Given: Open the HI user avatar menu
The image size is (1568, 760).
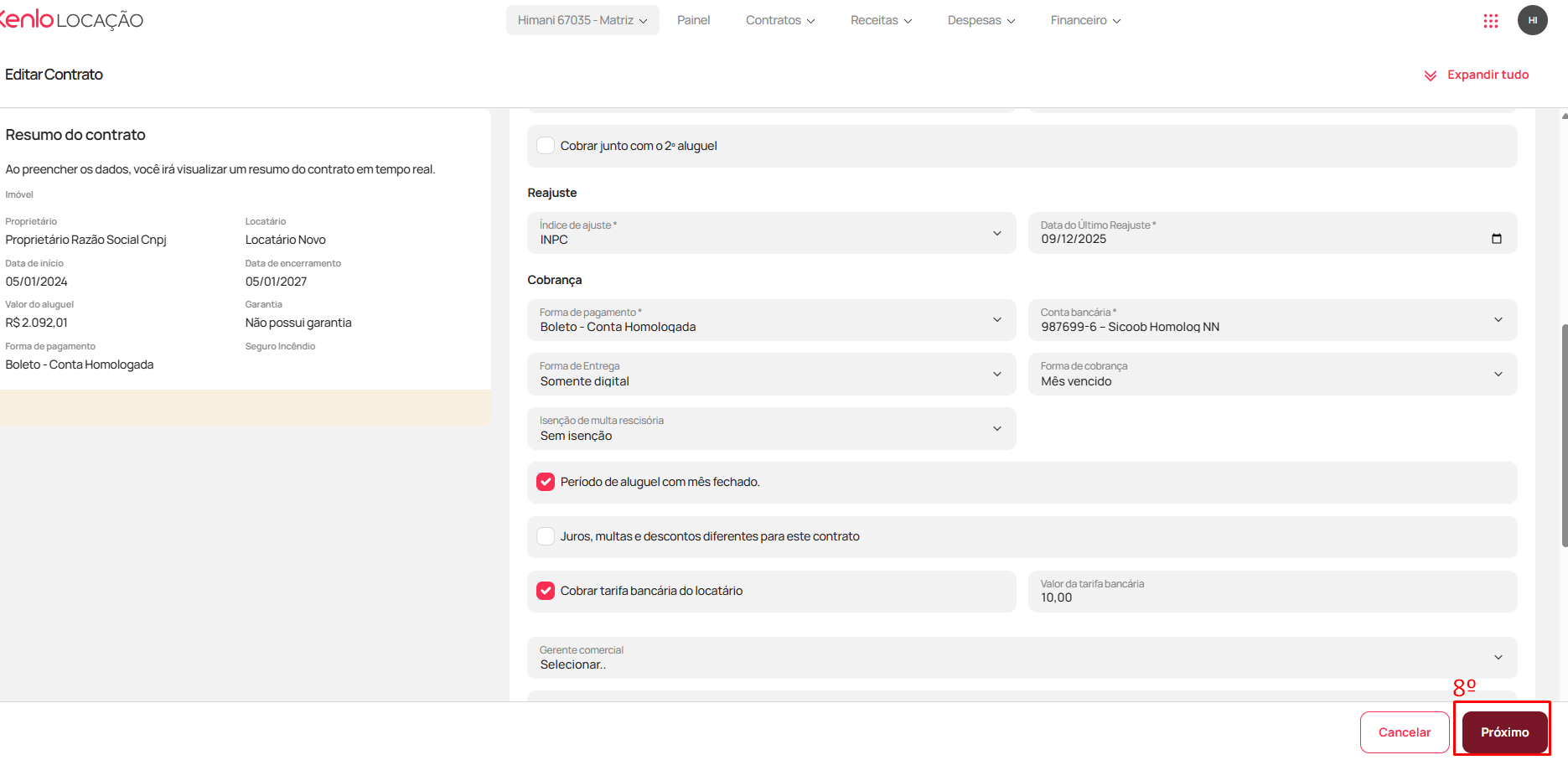Looking at the screenshot, I should (x=1532, y=20).
